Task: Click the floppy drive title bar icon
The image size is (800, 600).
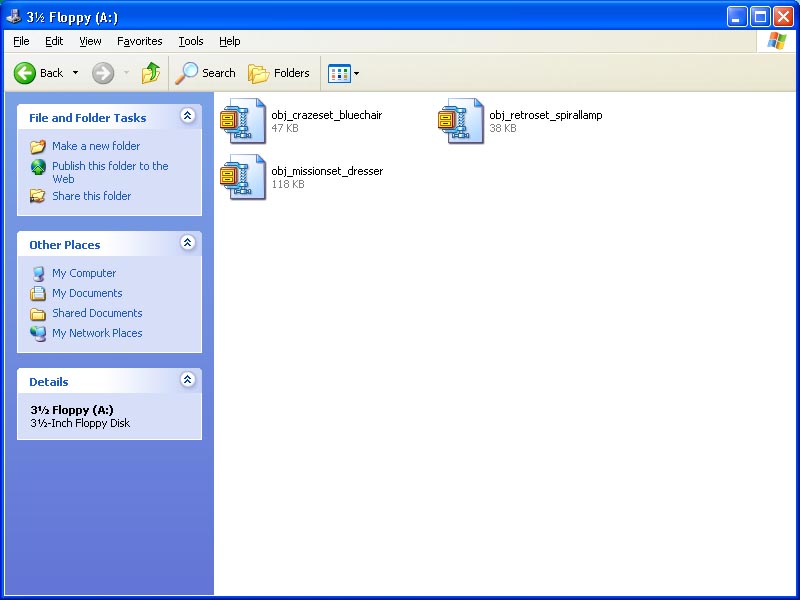Action: [x=13, y=16]
